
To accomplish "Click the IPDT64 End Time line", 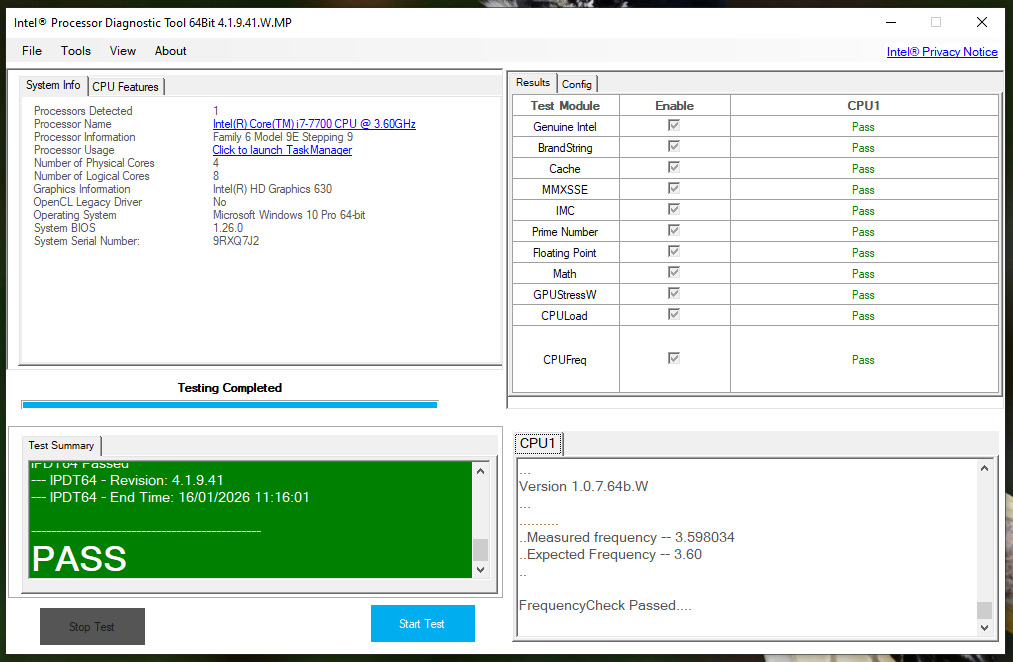I will pos(170,497).
